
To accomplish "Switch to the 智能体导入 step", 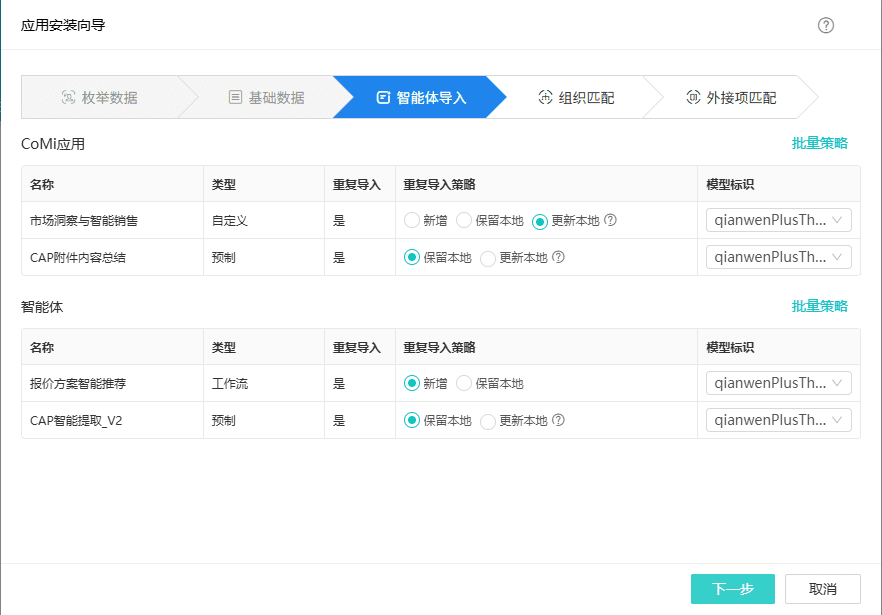I will pos(421,97).
